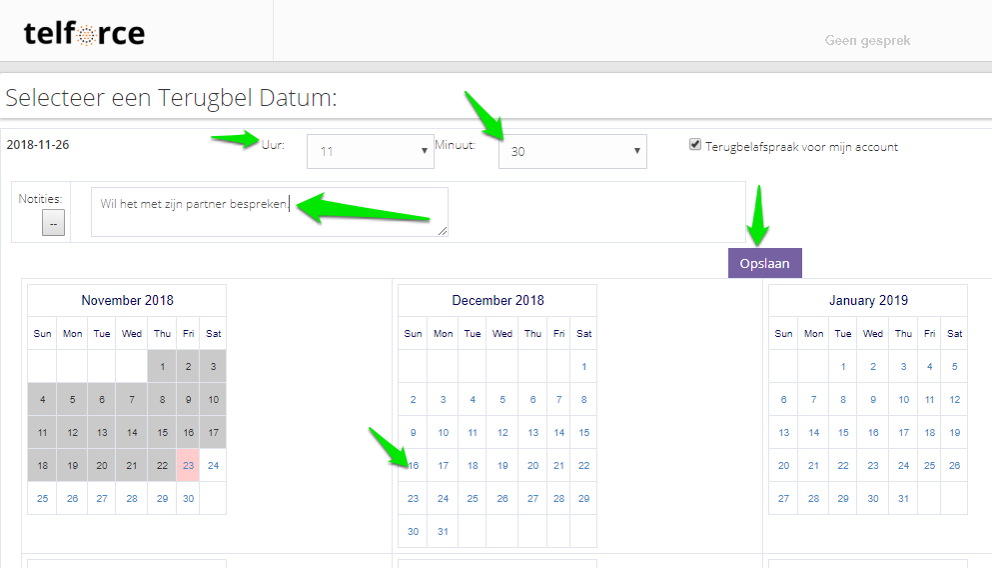
Task: Click the purple Opslaan button
Action: pyautogui.click(x=764, y=264)
